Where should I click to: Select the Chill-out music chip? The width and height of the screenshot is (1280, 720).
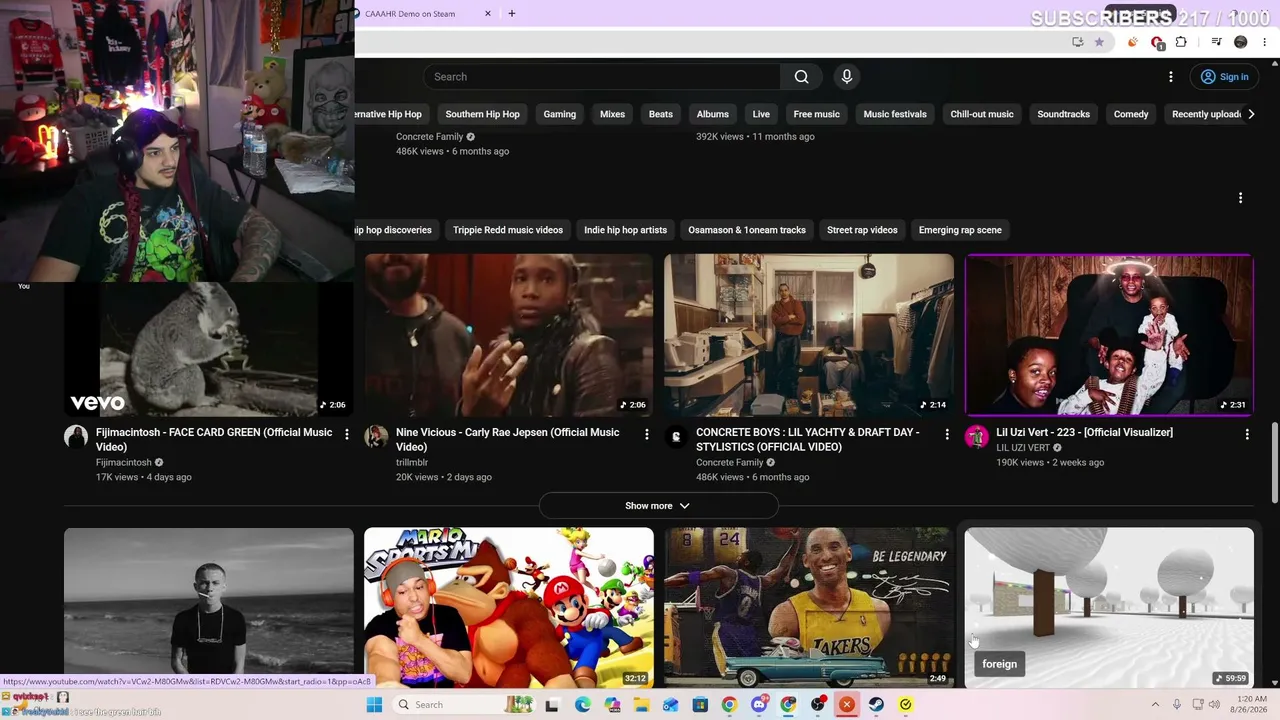982,114
